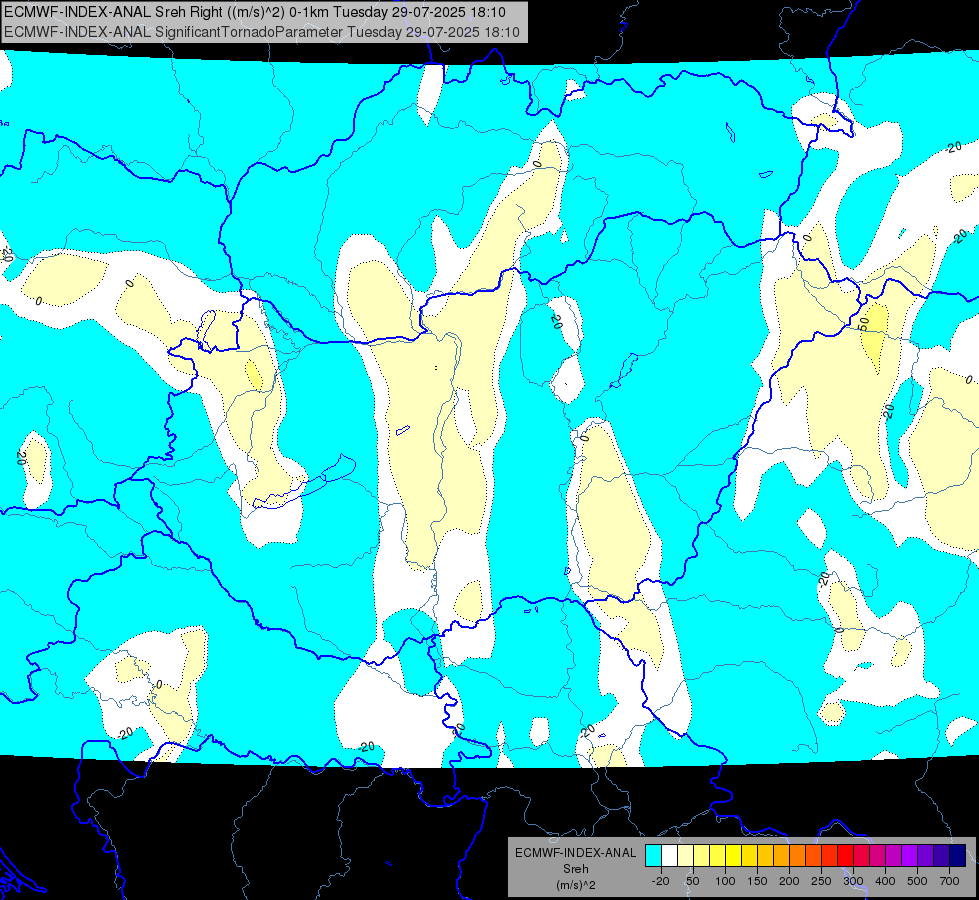
Task: Click the 150 value on the legend scale
Action: tap(757, 881)
